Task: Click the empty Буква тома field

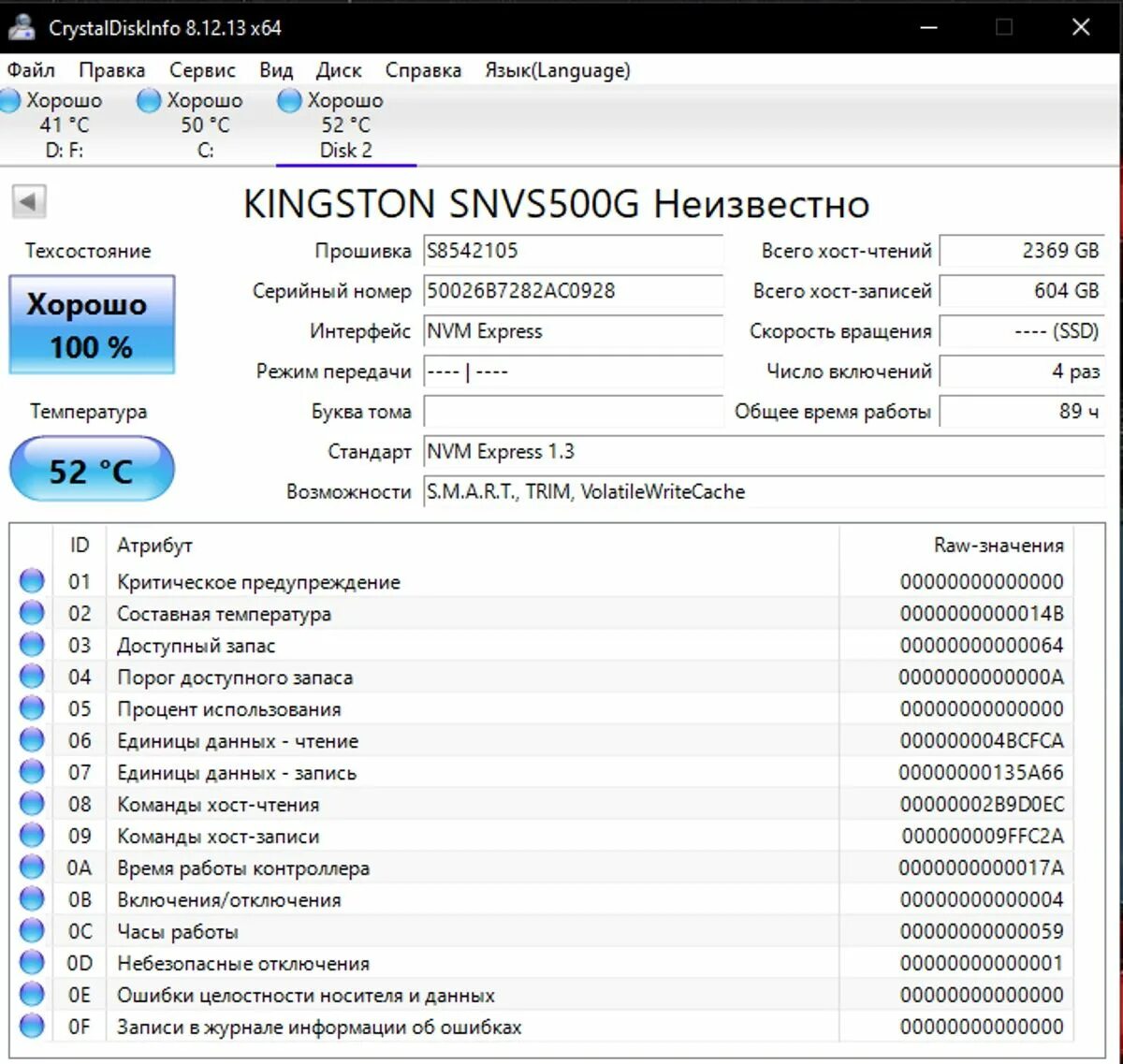Action: (x=573, y=412)
